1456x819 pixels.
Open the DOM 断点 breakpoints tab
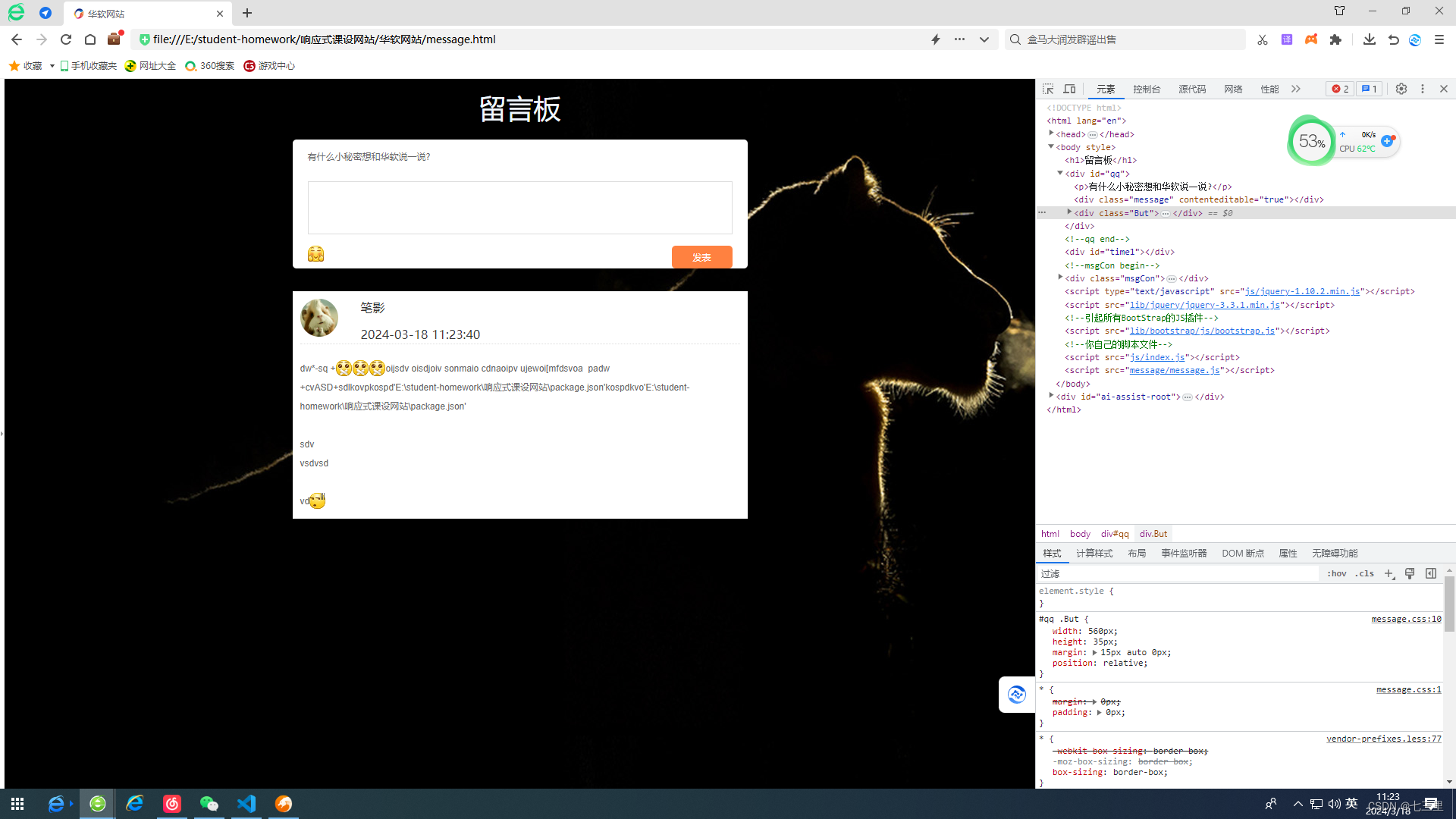point(1243,553)
